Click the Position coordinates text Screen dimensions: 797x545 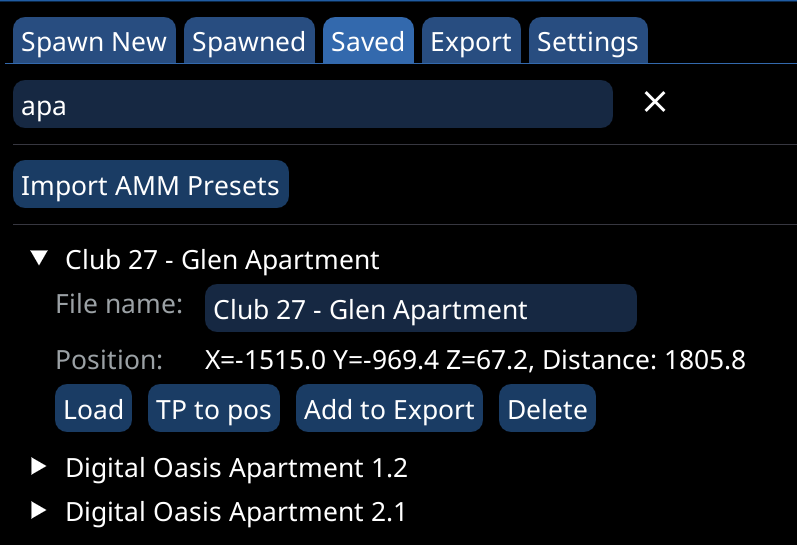[475, 360]
